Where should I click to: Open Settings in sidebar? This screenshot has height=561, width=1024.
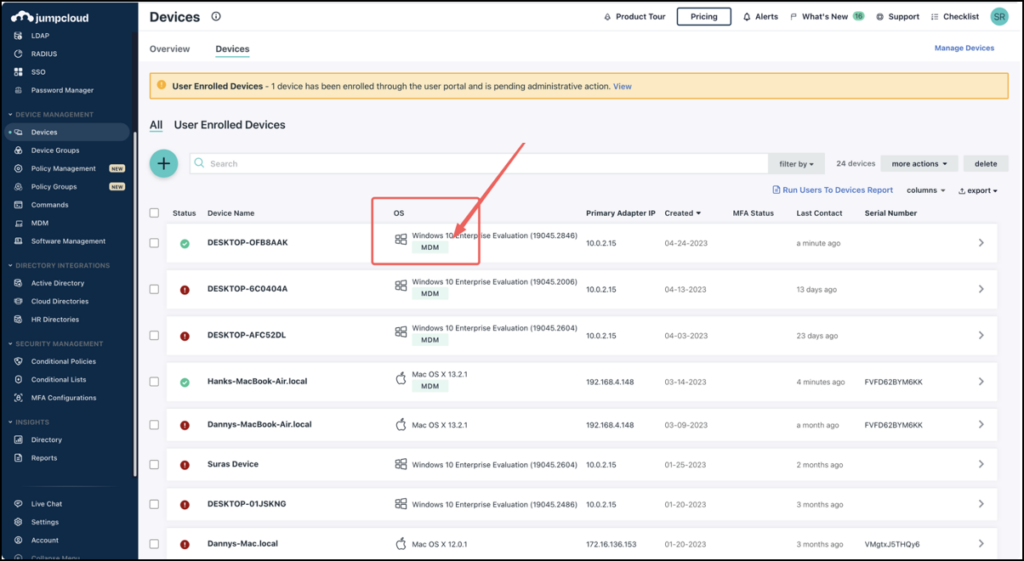click(44, 522)
